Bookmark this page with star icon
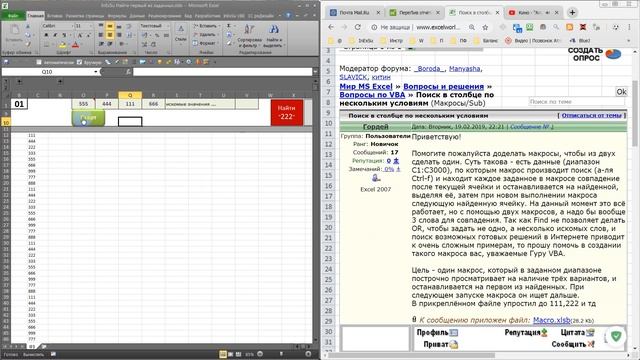Image resolution: width=640 pixels, height=360 pixels. [485, 27]
